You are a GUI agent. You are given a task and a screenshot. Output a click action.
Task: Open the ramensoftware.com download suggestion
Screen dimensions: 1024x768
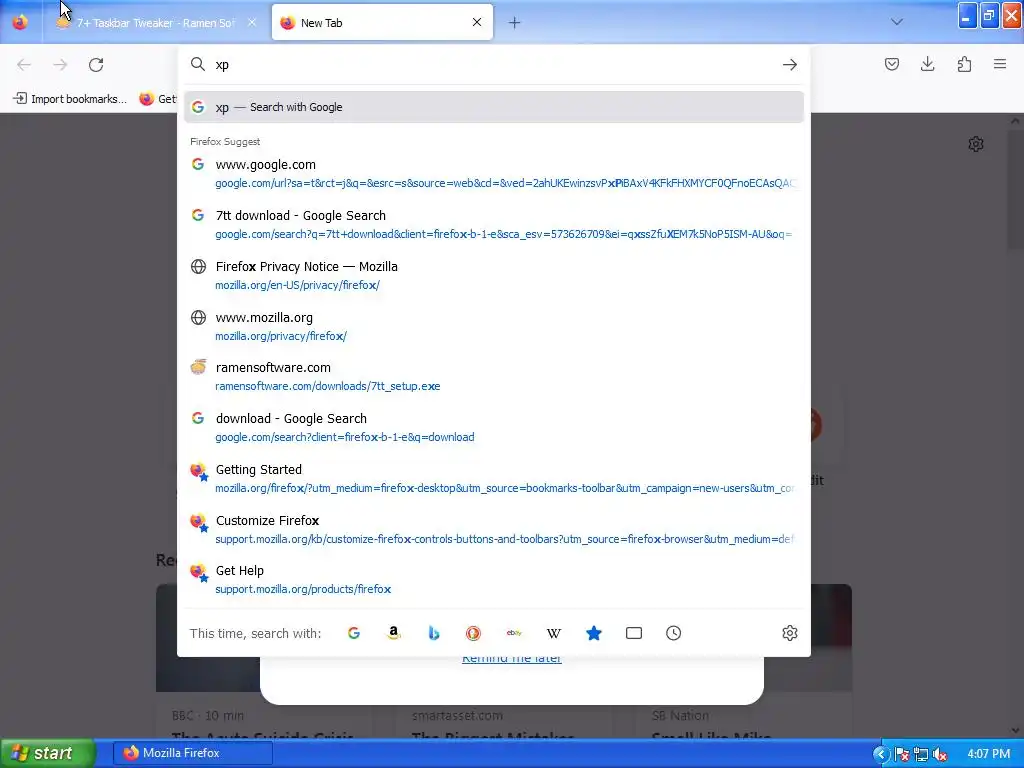pos(494,376)
